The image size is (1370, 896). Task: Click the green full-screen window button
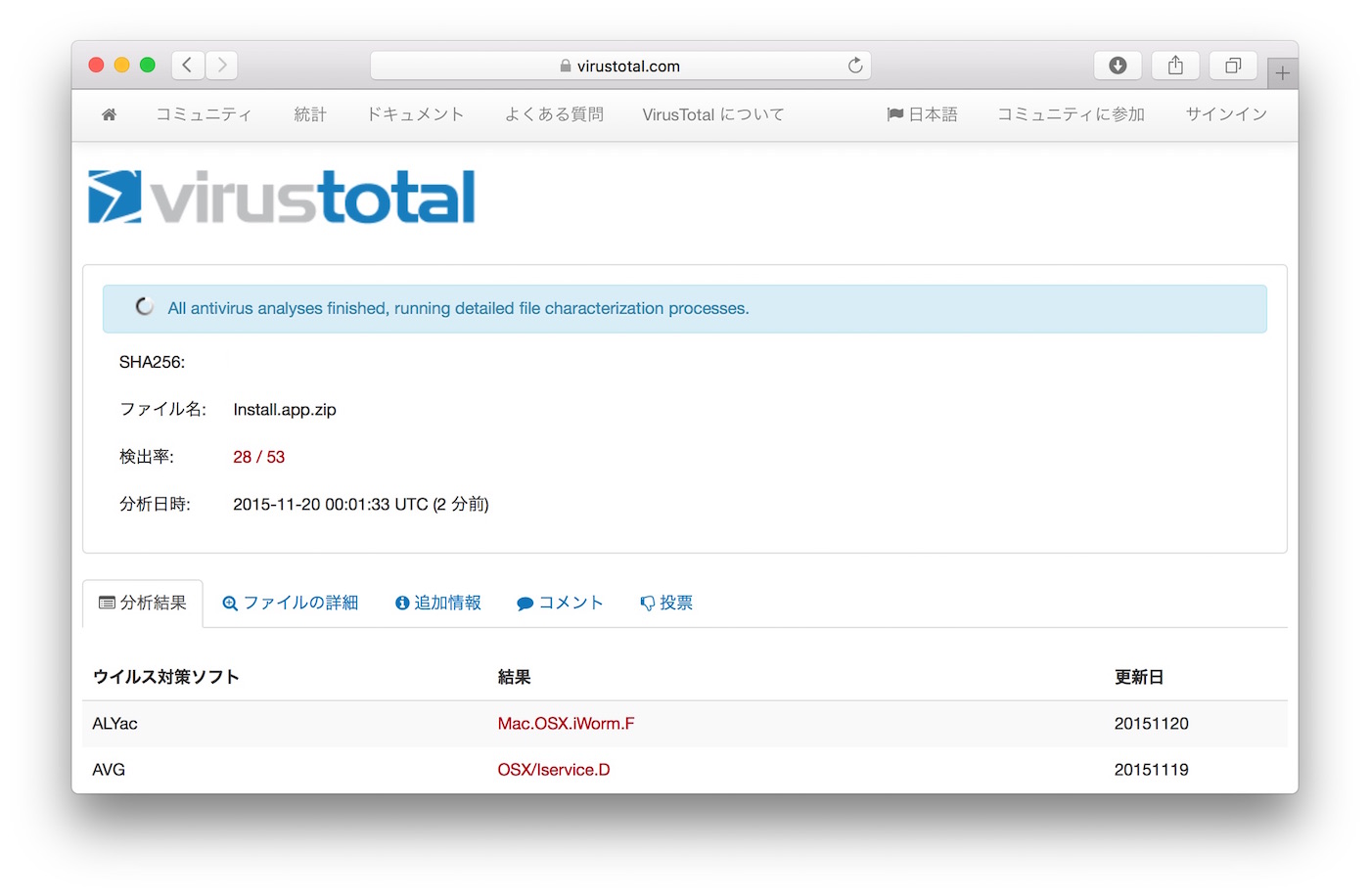pyautogui.click(x=148, y=66)
